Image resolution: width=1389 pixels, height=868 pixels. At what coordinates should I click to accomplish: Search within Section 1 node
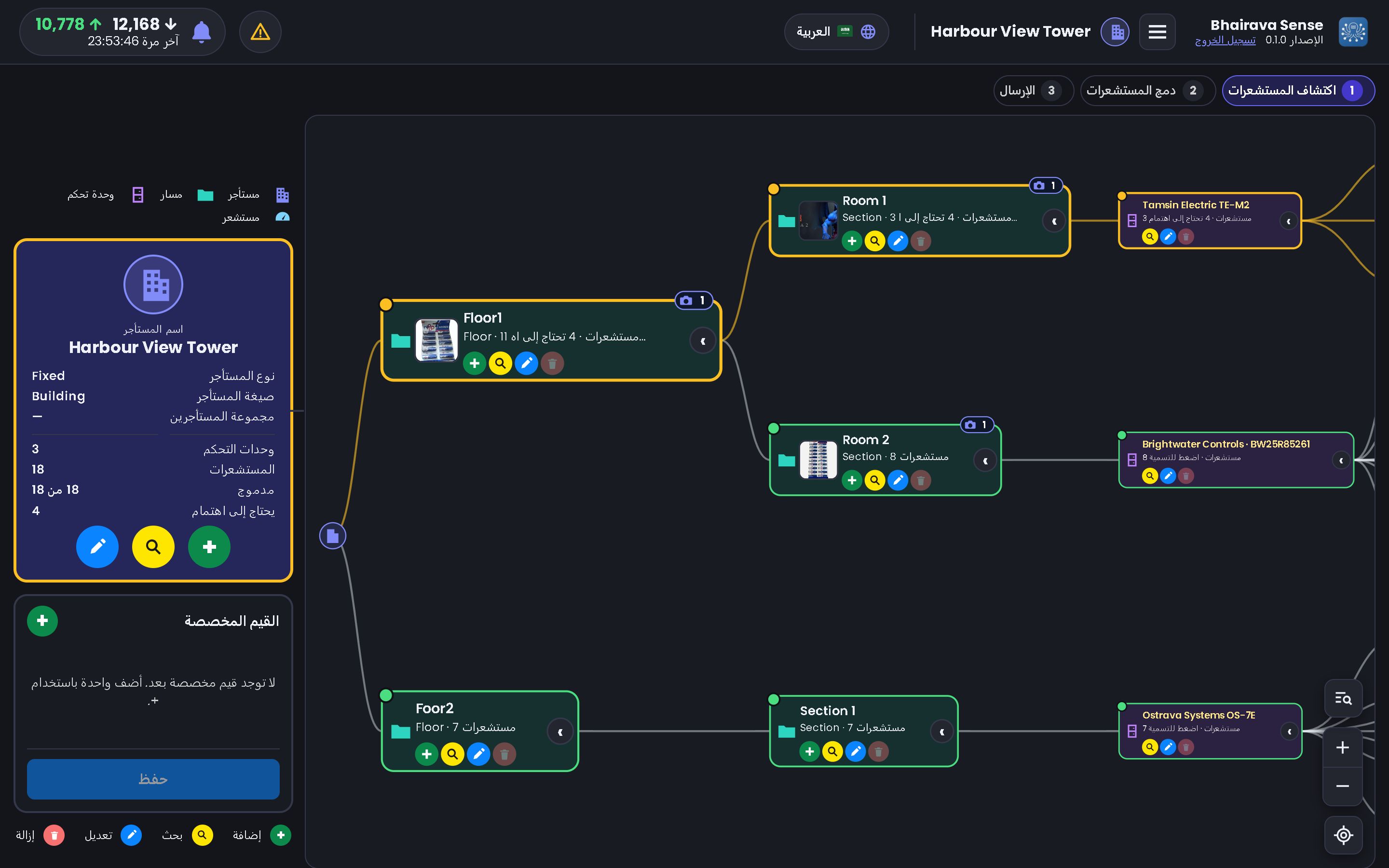(832, 751)
